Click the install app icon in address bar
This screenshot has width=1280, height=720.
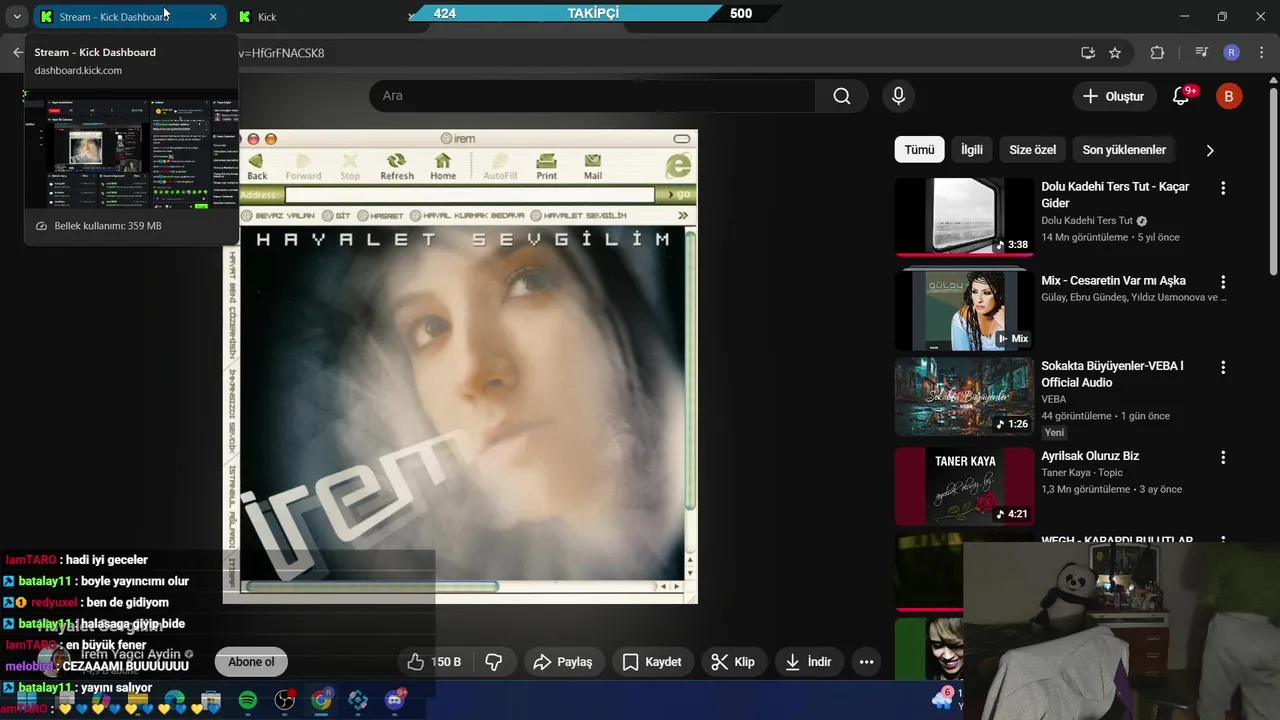pyautogui.click(x=1088, y=53)
